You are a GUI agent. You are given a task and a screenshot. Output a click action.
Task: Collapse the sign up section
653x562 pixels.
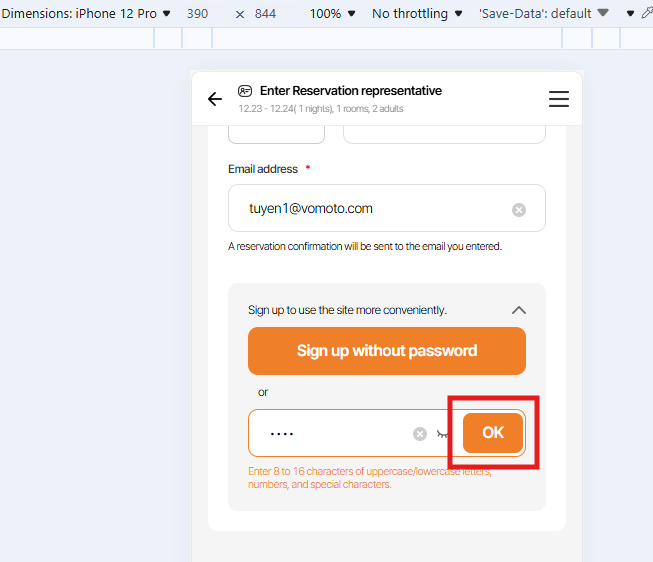point(518,310)
